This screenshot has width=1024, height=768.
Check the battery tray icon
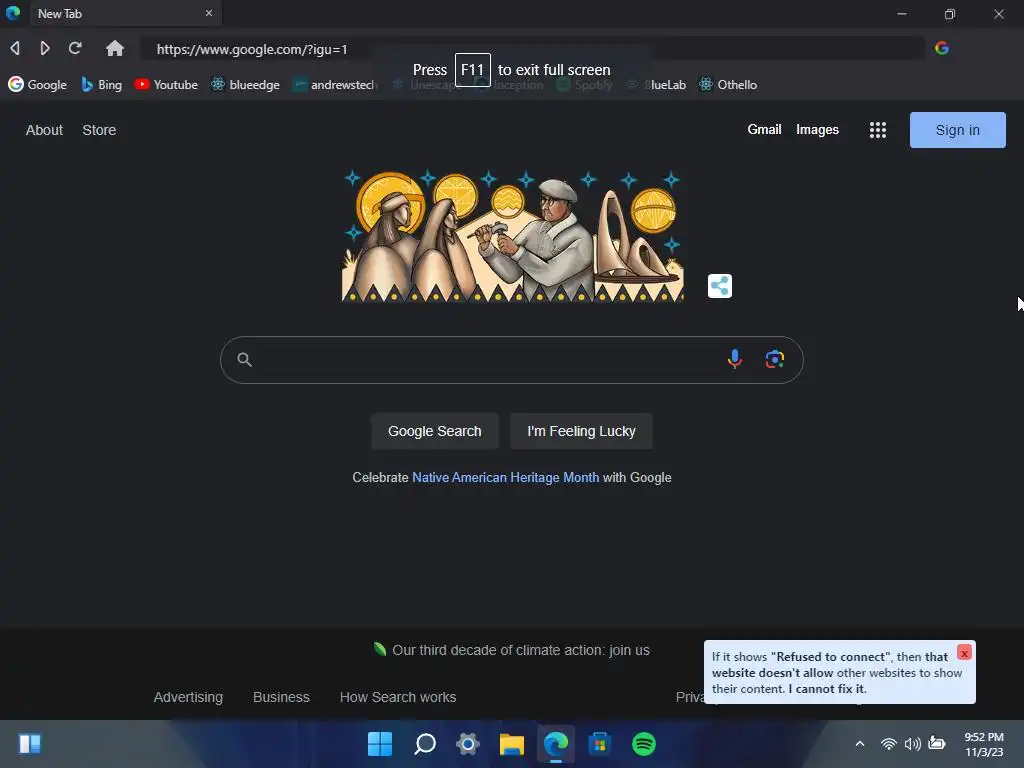click(x=937, y=743)
